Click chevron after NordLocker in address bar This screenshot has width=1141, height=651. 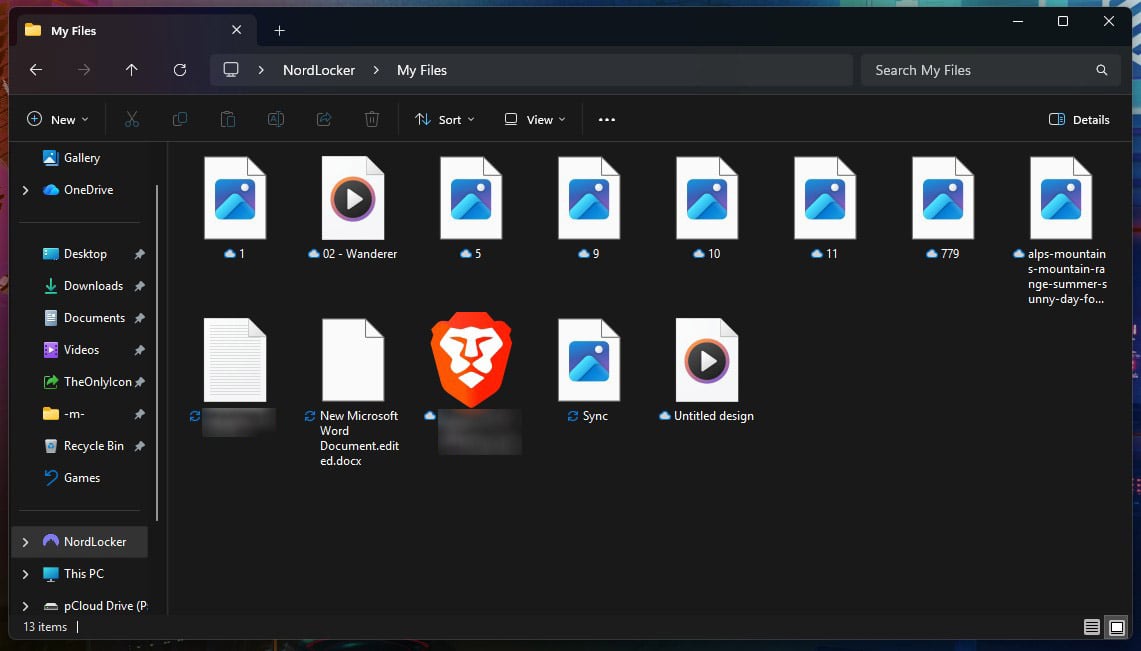(376, 70)
